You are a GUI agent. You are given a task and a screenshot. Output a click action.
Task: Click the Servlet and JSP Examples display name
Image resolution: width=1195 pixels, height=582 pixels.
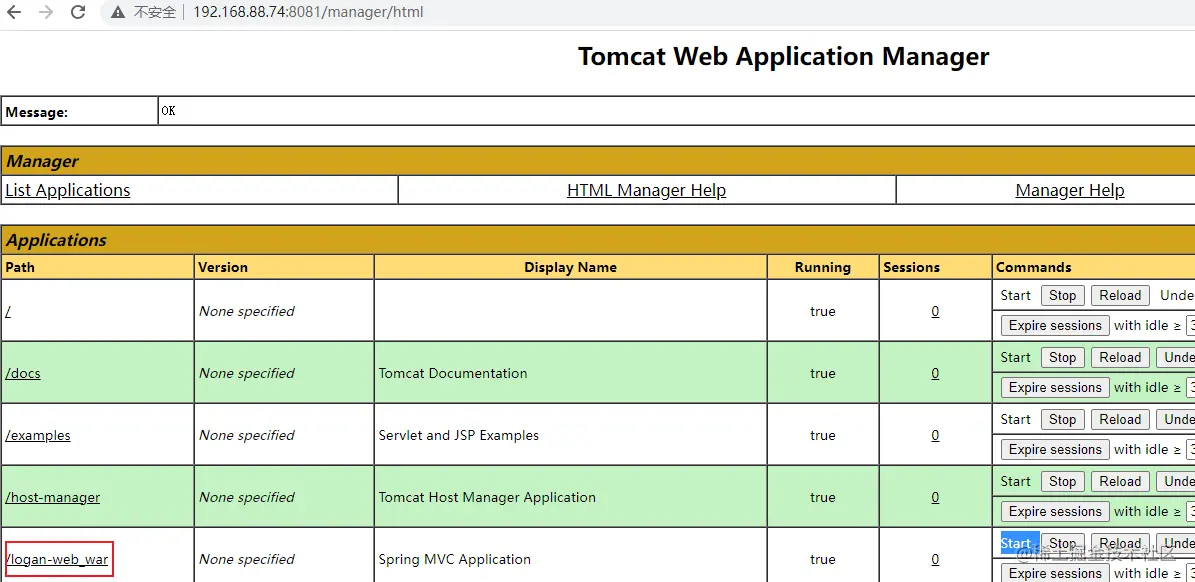click(459, 435)
